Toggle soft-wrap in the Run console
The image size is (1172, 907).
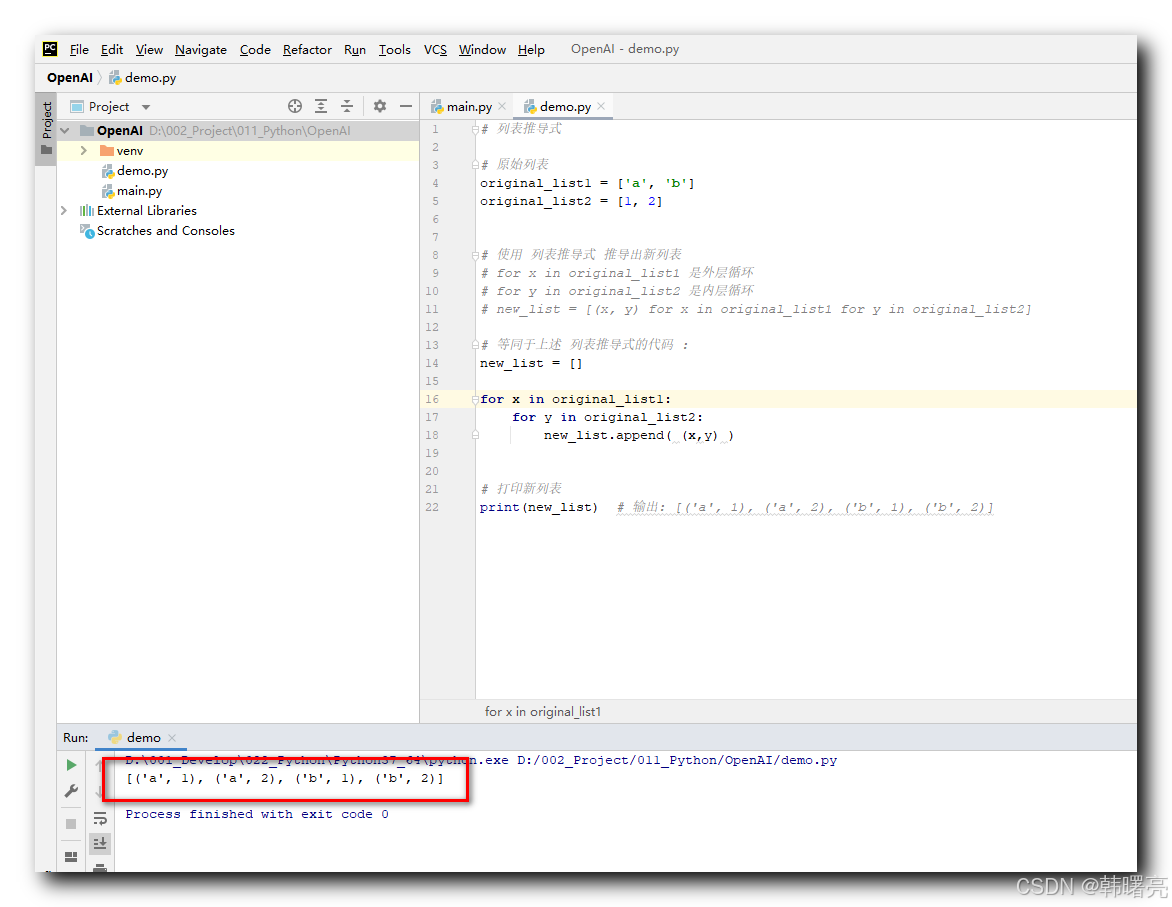tap(99, 818)
